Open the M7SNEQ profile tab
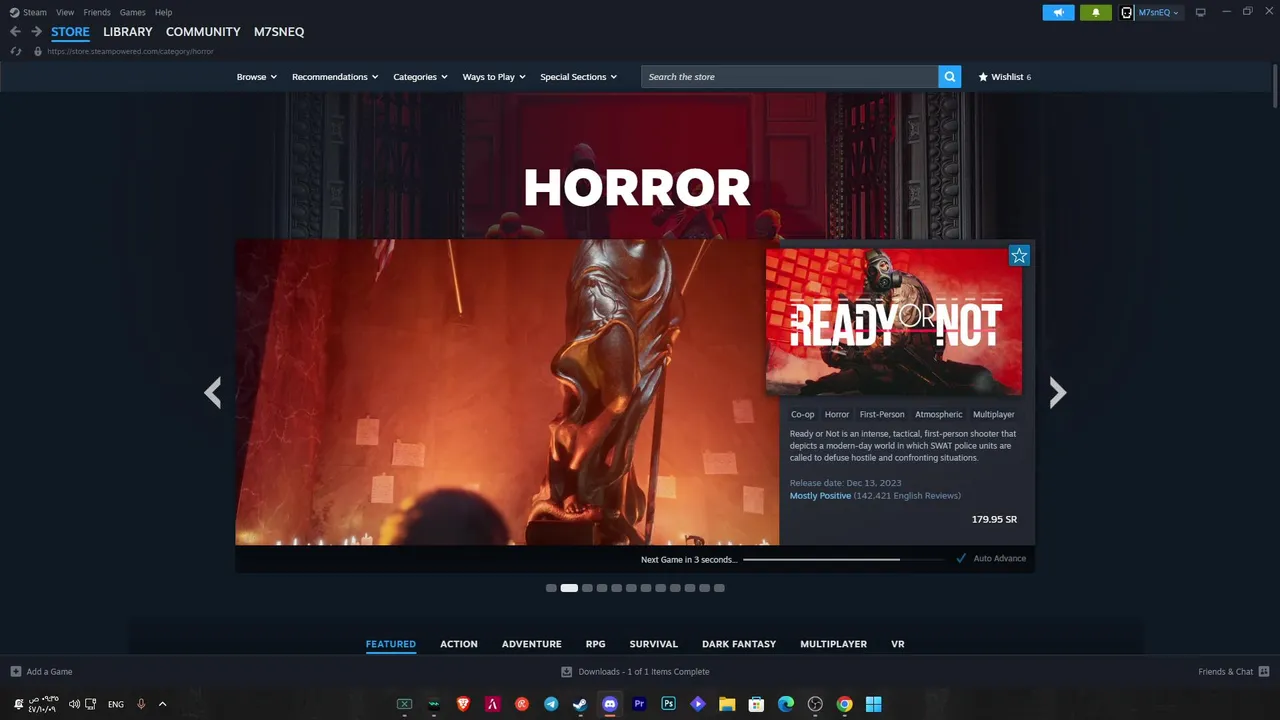Image resolution: width=1280 pixels, height=720 pixels. click(x=279, y=32)
